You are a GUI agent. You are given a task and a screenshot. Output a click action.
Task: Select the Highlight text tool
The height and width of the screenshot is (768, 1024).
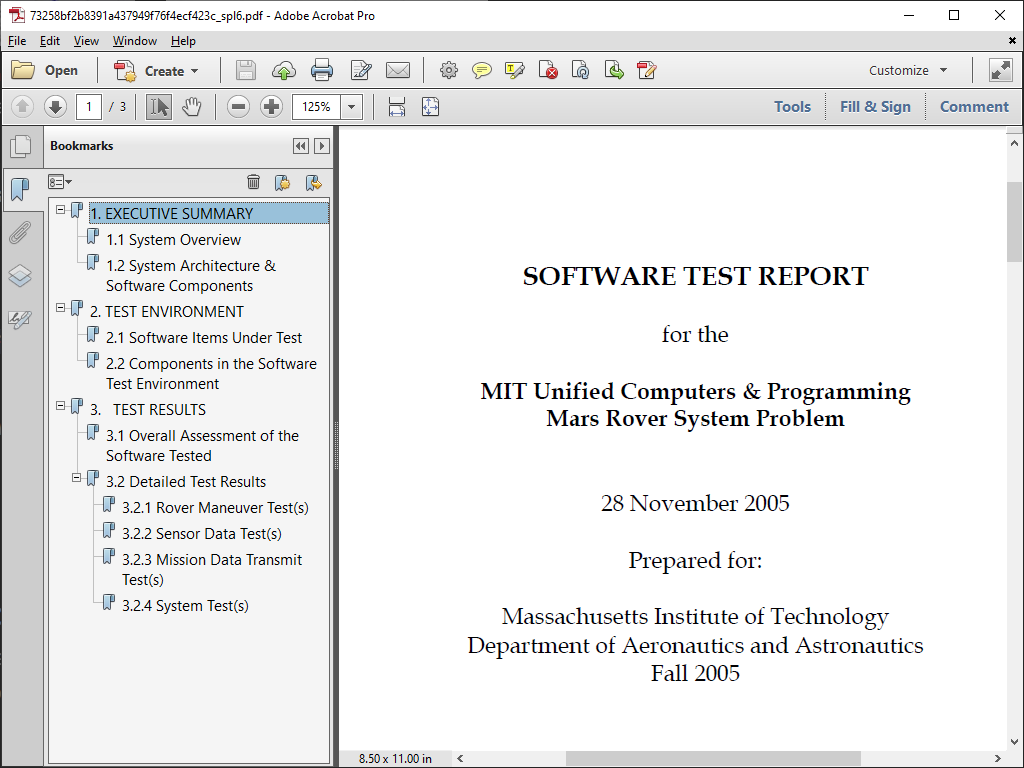515,71
